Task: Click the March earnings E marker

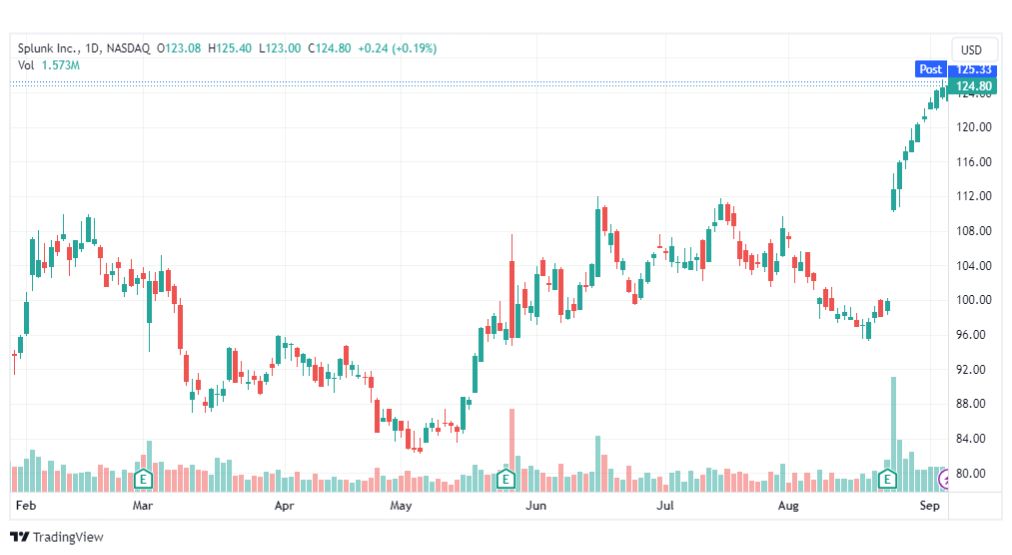Action: 143,479
